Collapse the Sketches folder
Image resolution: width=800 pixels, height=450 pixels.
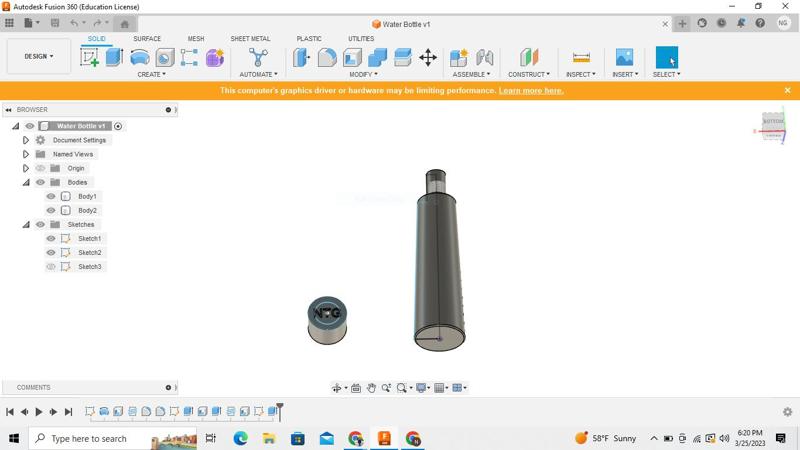[26, 224]
